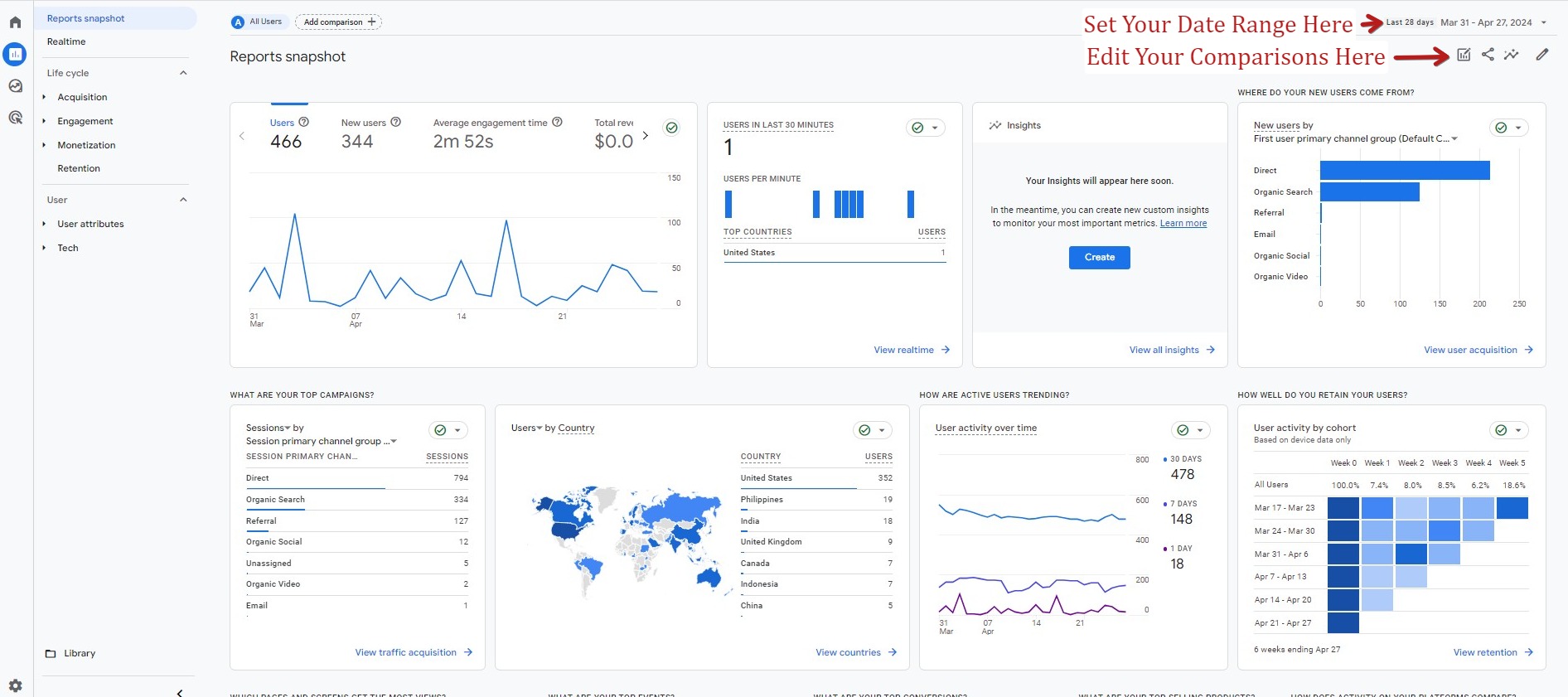Change the Session primary channel group dimension

322,441
